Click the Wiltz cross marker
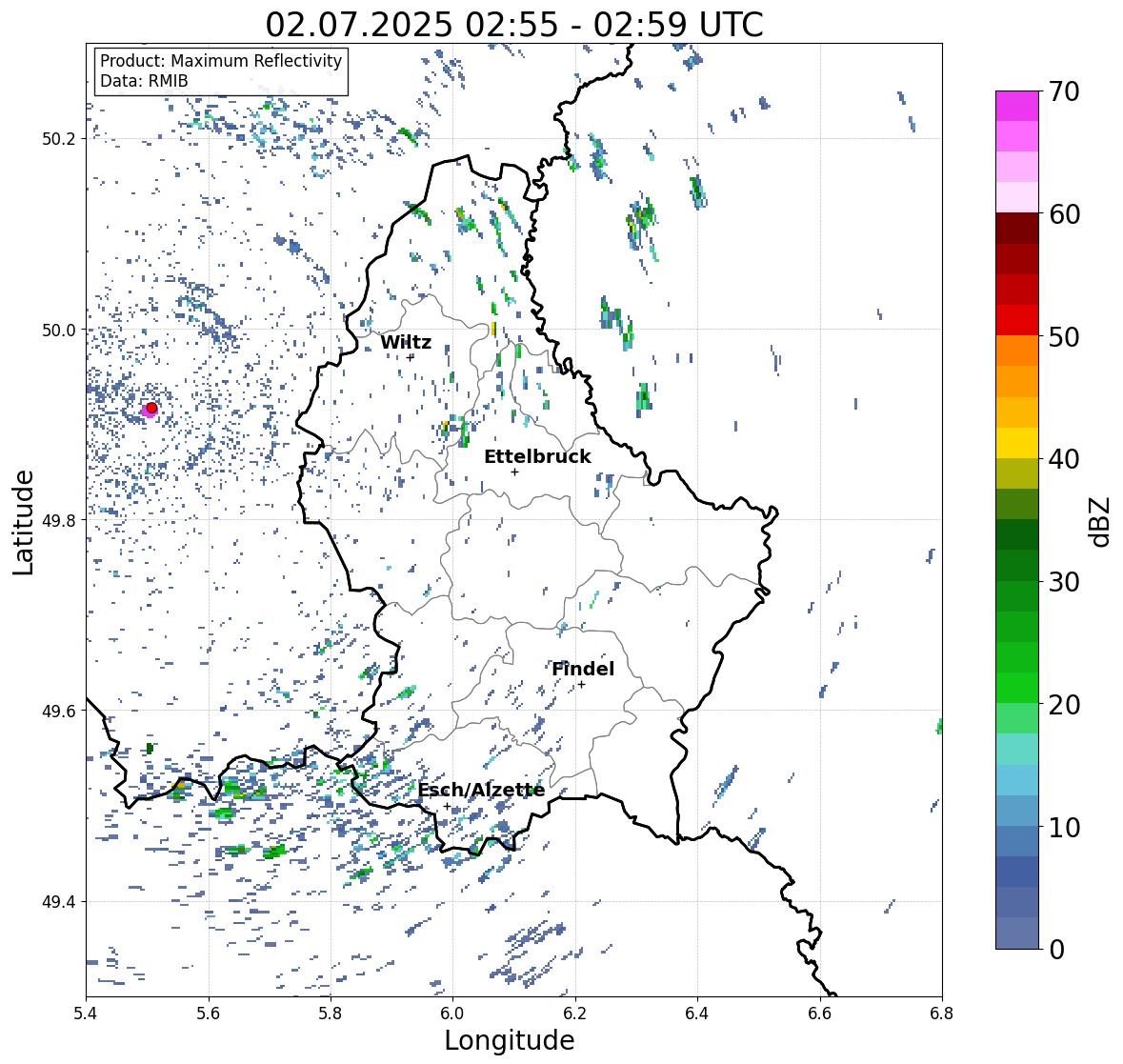Viewport: 1123px width, 1064px height. (411, 357)
